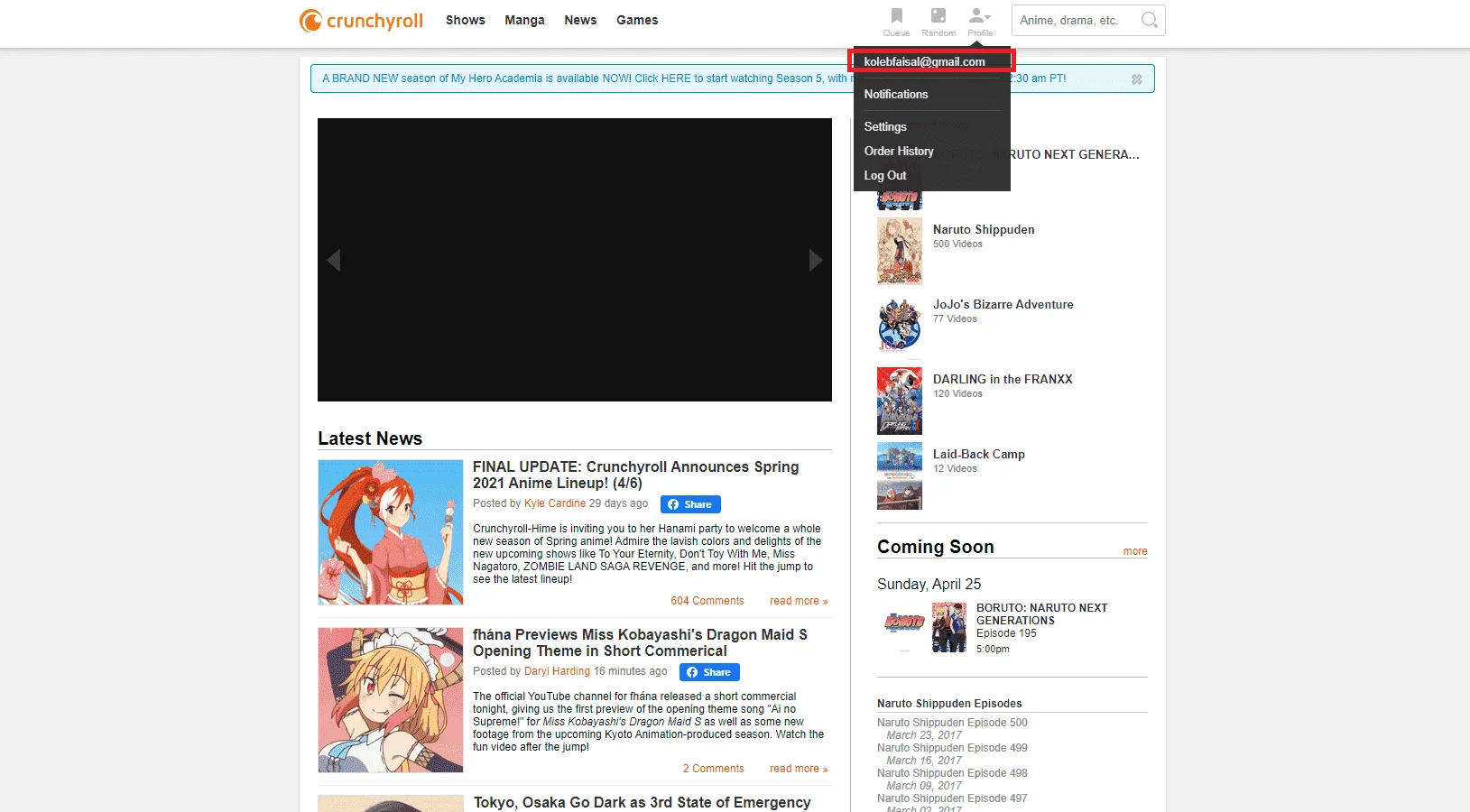Click the BORUTO logo in Coming Soon

[903, 622]
